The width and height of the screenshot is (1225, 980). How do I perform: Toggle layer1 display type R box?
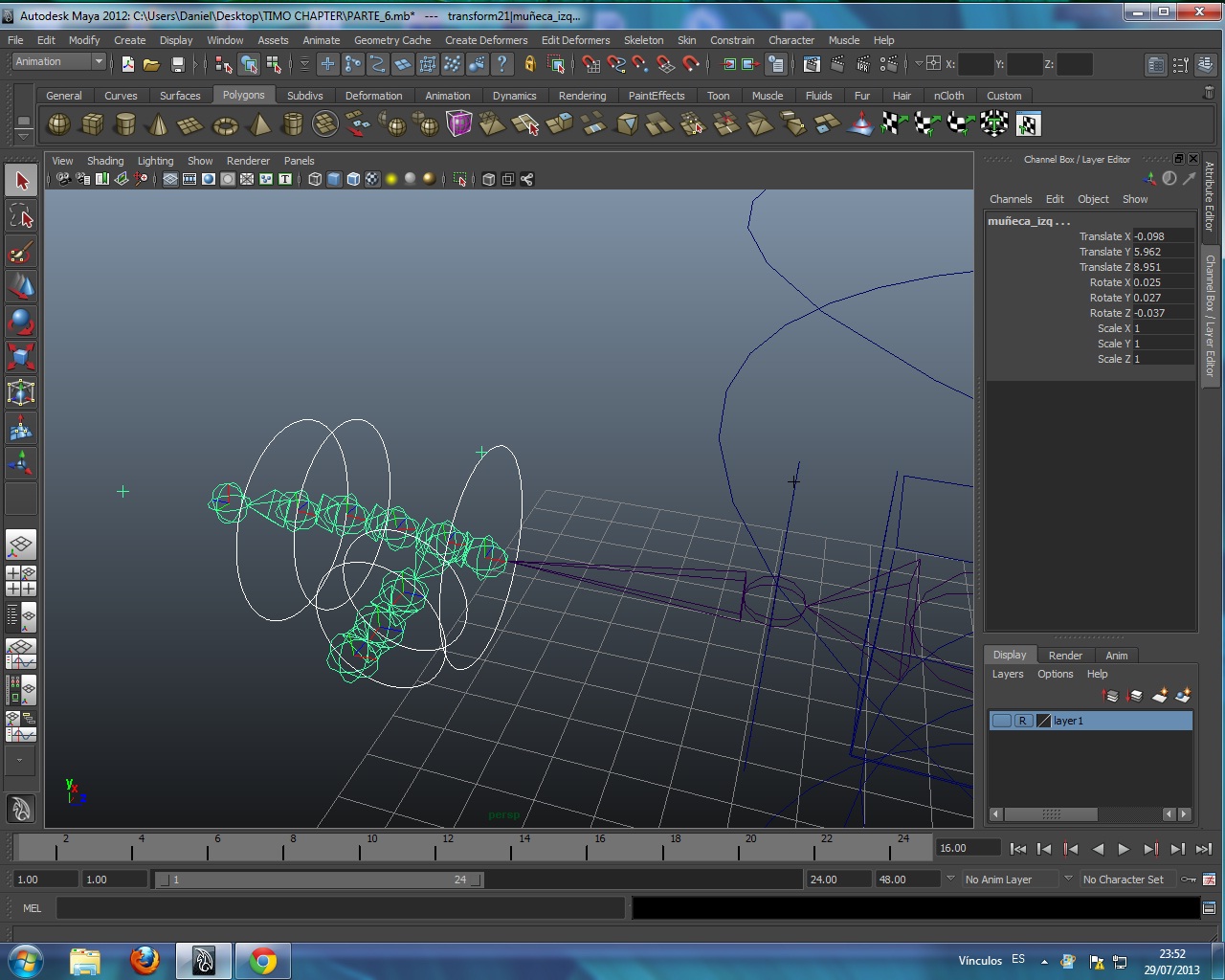[1023, 721]
